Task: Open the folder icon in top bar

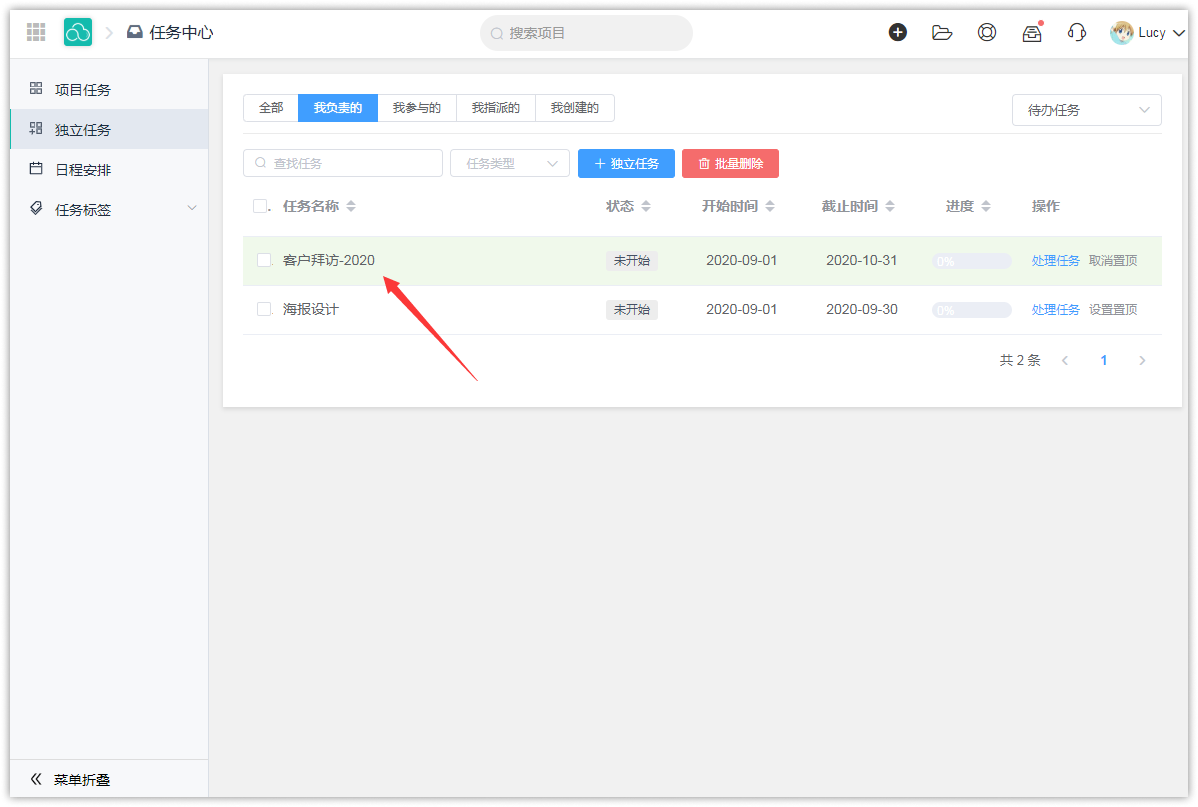Action: 942,32
